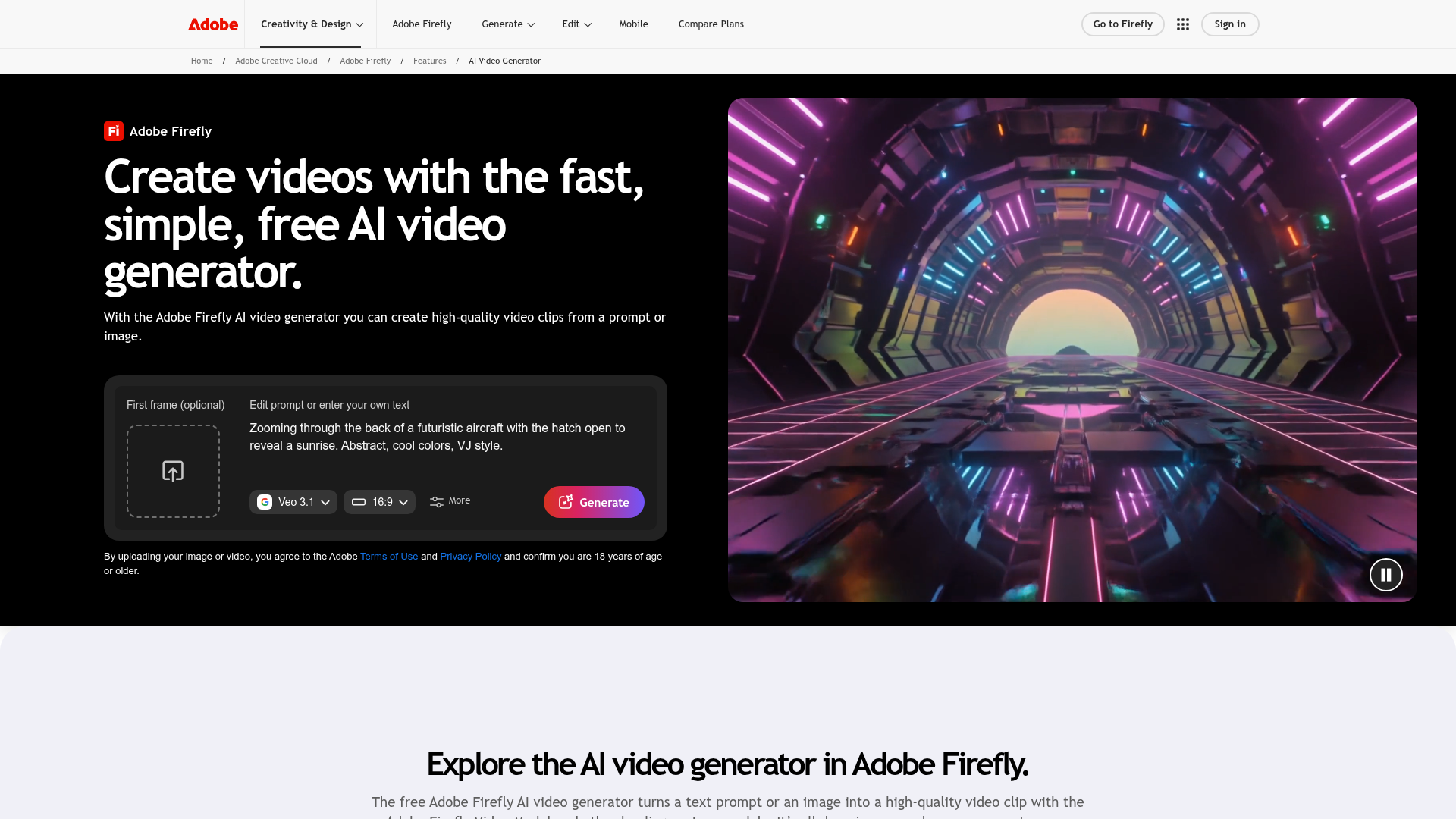Click the futuristic tunnel video preview
This screenshot has height=819, width=1456.
1072,350
